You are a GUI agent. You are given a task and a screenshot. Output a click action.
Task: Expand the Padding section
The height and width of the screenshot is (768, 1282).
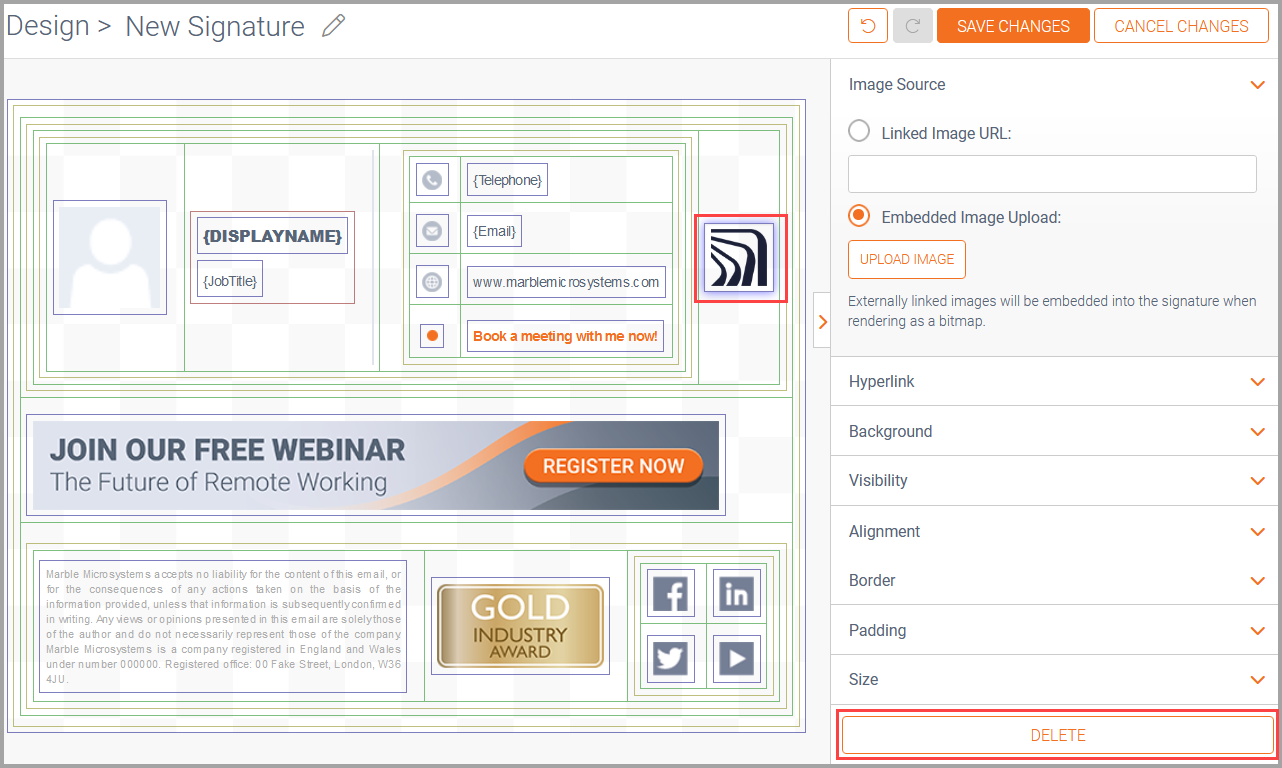click(1053, 630)
